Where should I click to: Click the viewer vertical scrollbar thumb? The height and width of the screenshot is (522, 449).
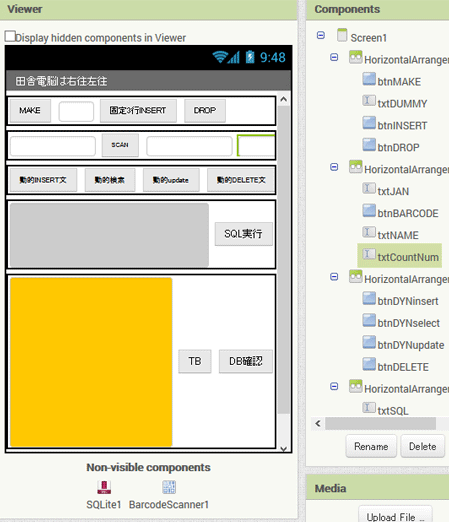(x=284, y=260)
